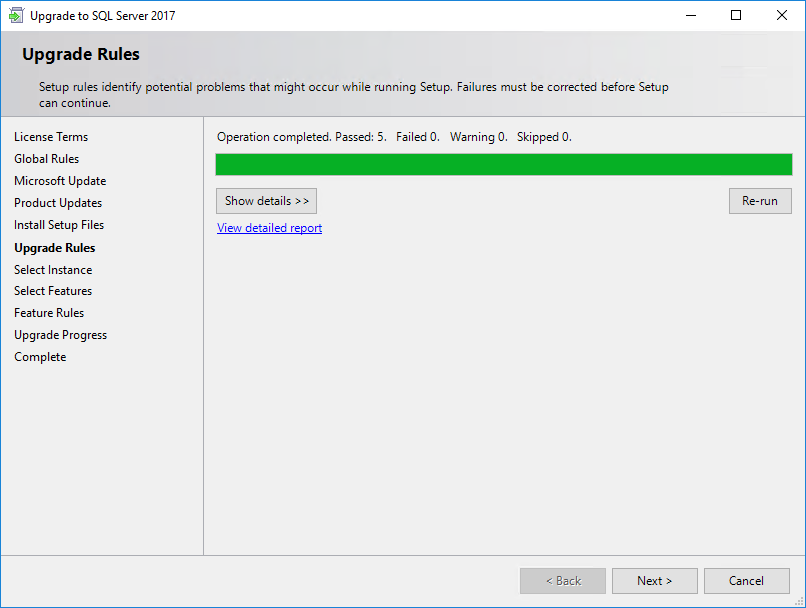Close the Upgrade to SQL Server window

click(x=782, y=15)
